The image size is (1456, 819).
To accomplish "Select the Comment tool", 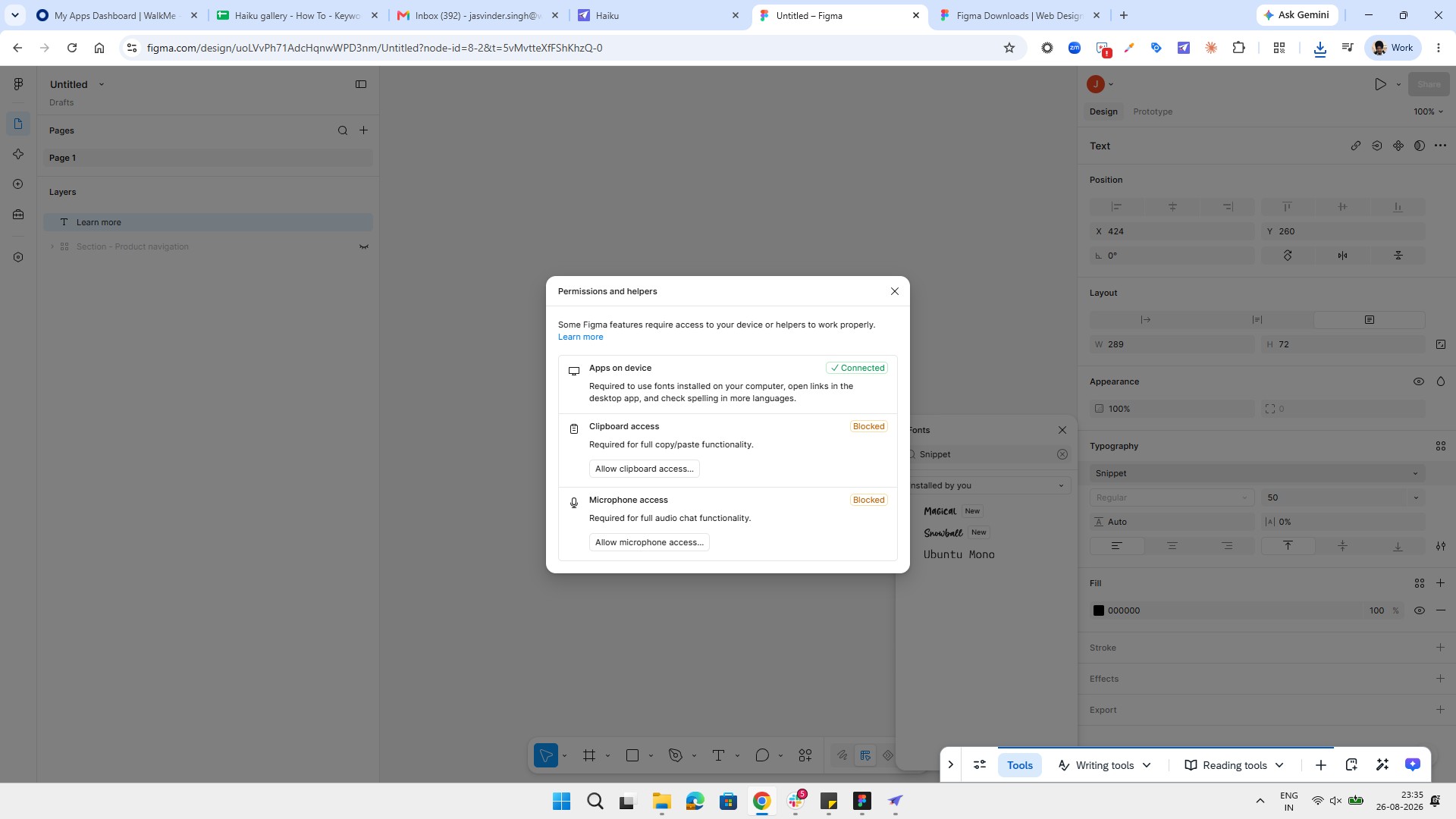I will coord(762,755).
